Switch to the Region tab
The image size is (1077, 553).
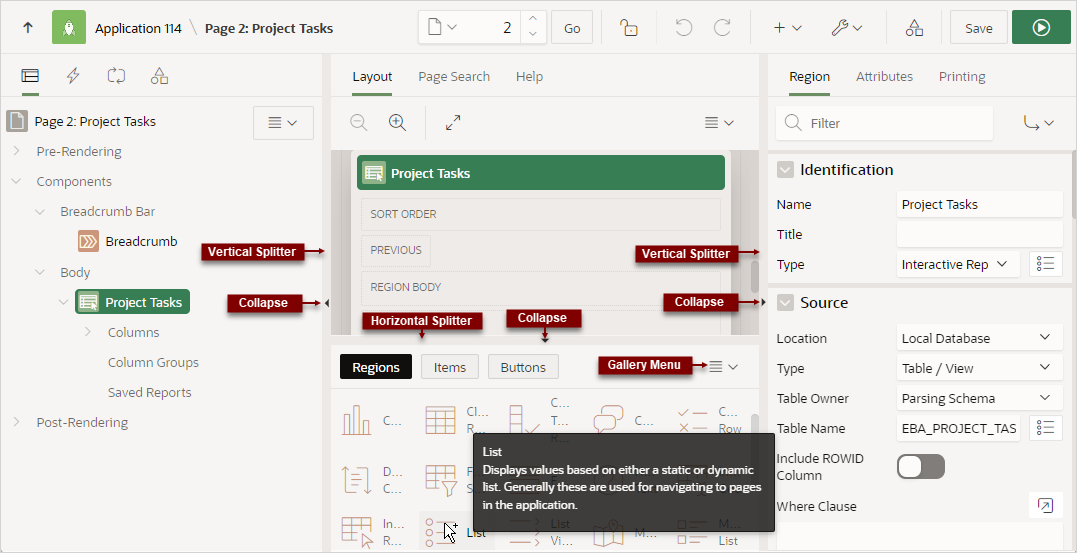coord(809,76)
